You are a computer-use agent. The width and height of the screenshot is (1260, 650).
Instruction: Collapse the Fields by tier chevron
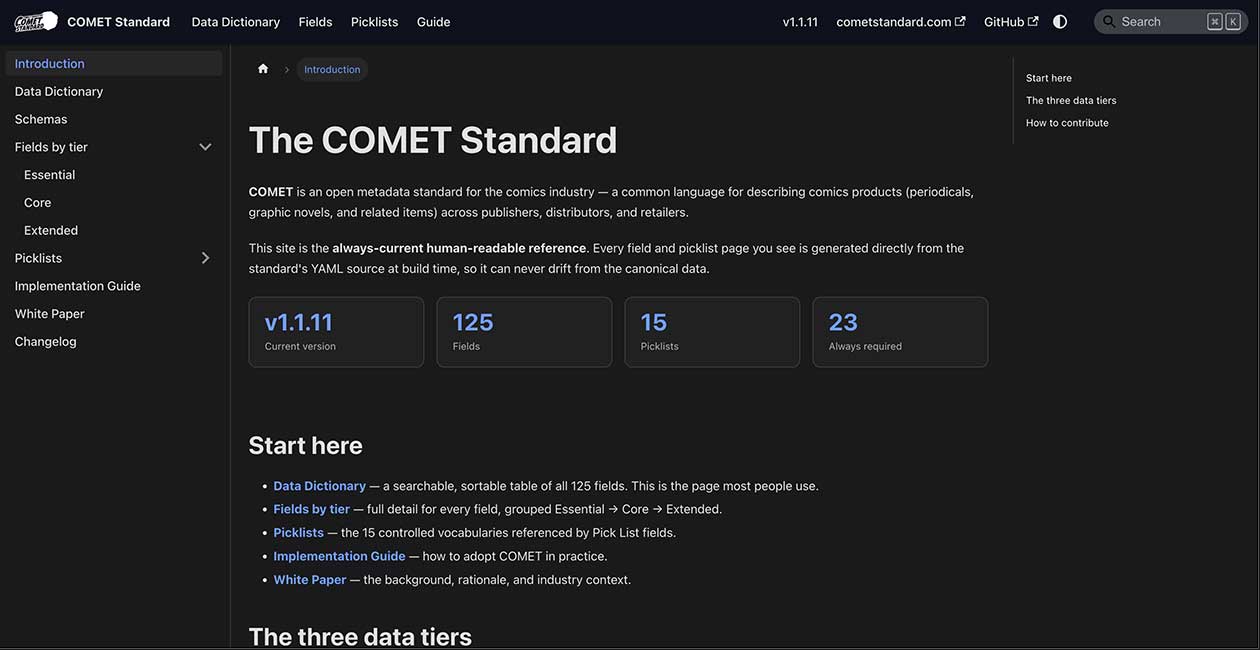point(205,147)
